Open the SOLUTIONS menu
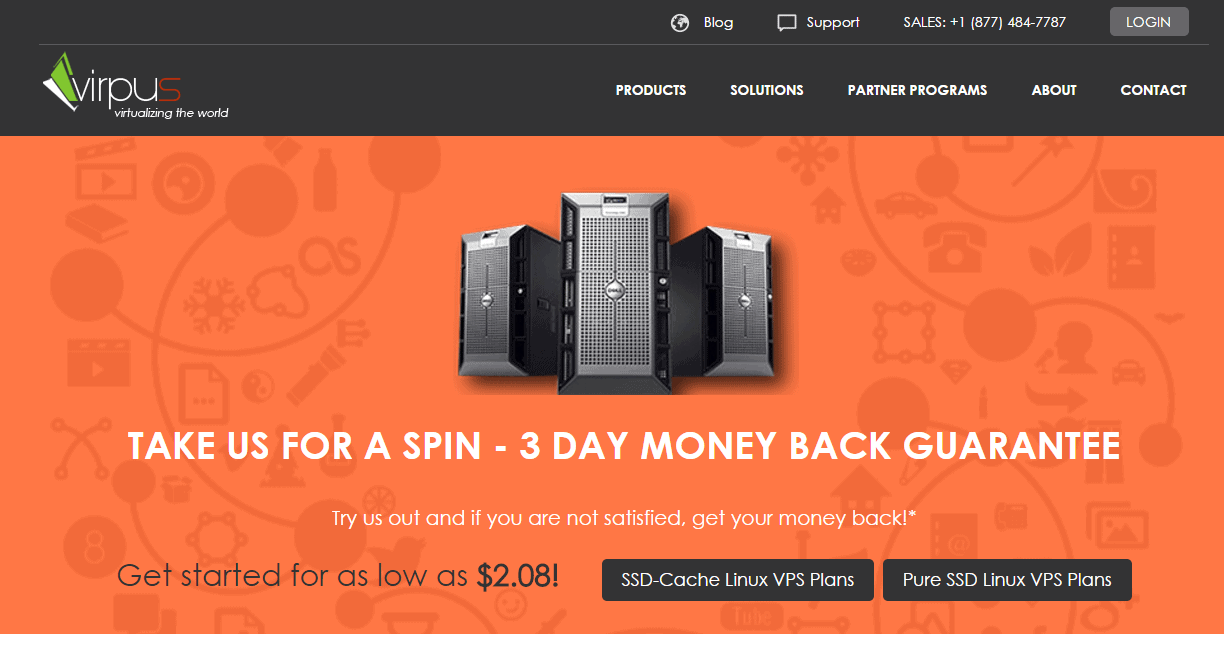The image size is (1224, 649). pyautogui.click(x=767, y=90)
